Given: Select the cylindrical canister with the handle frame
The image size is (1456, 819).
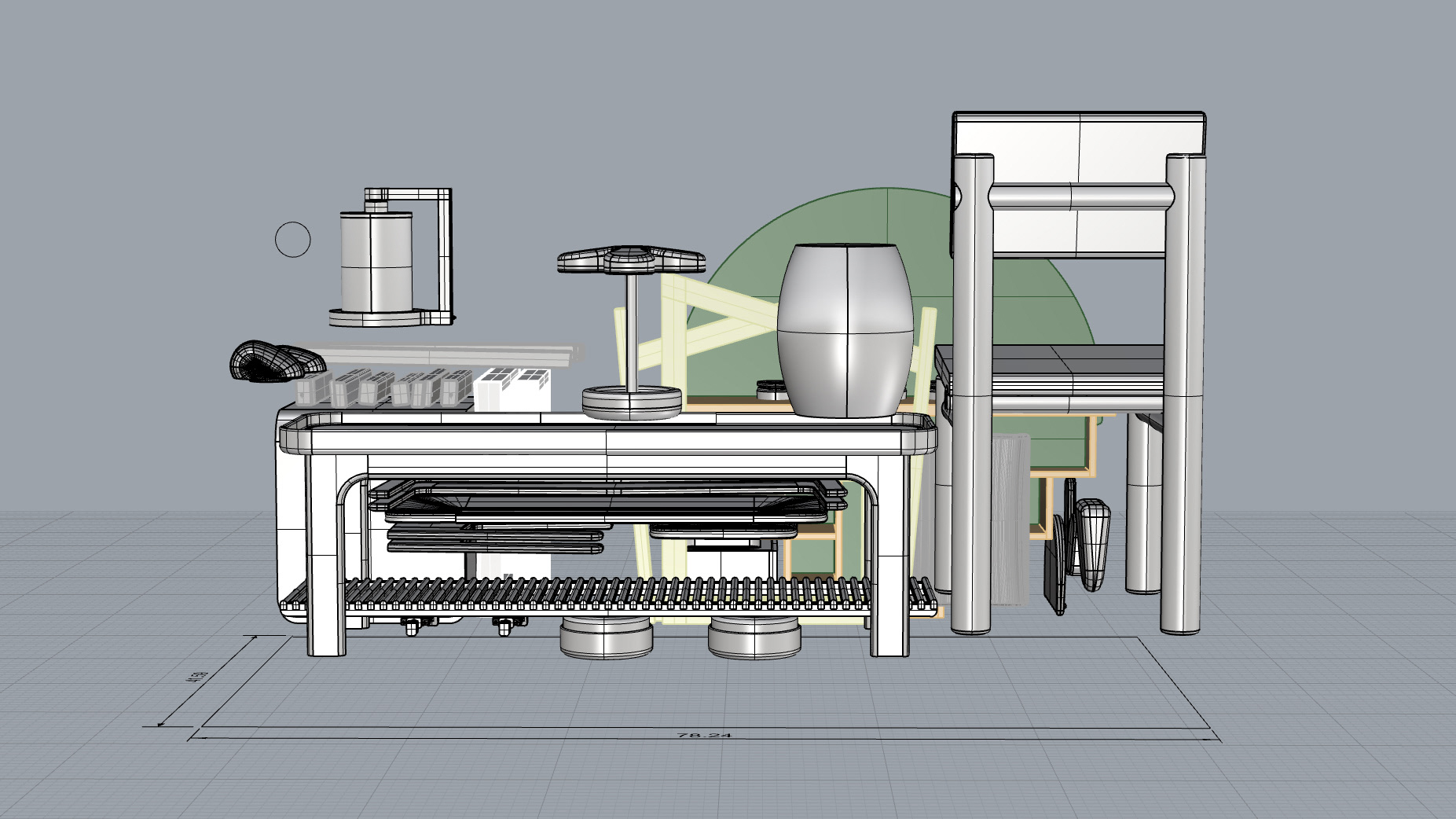Looking at the screenshot, I should (x=376, y=262).
